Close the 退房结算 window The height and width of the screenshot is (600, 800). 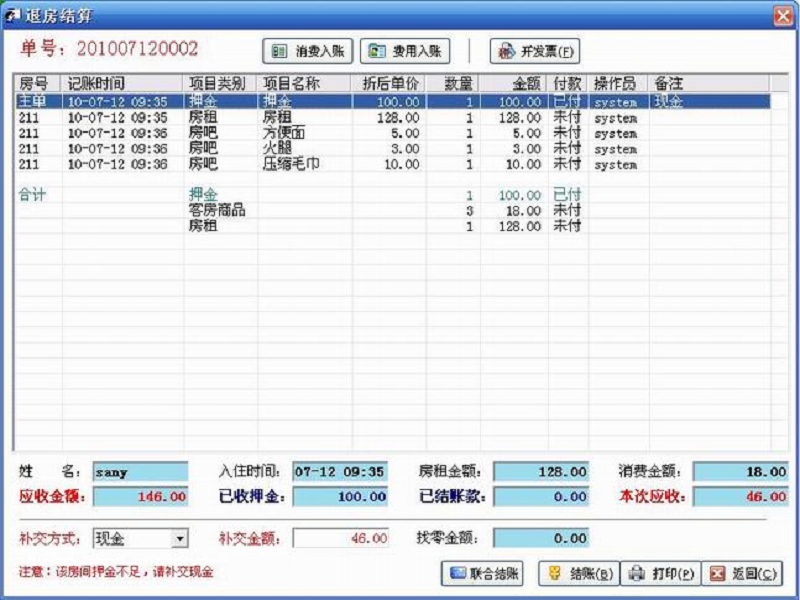pos(782,15)
